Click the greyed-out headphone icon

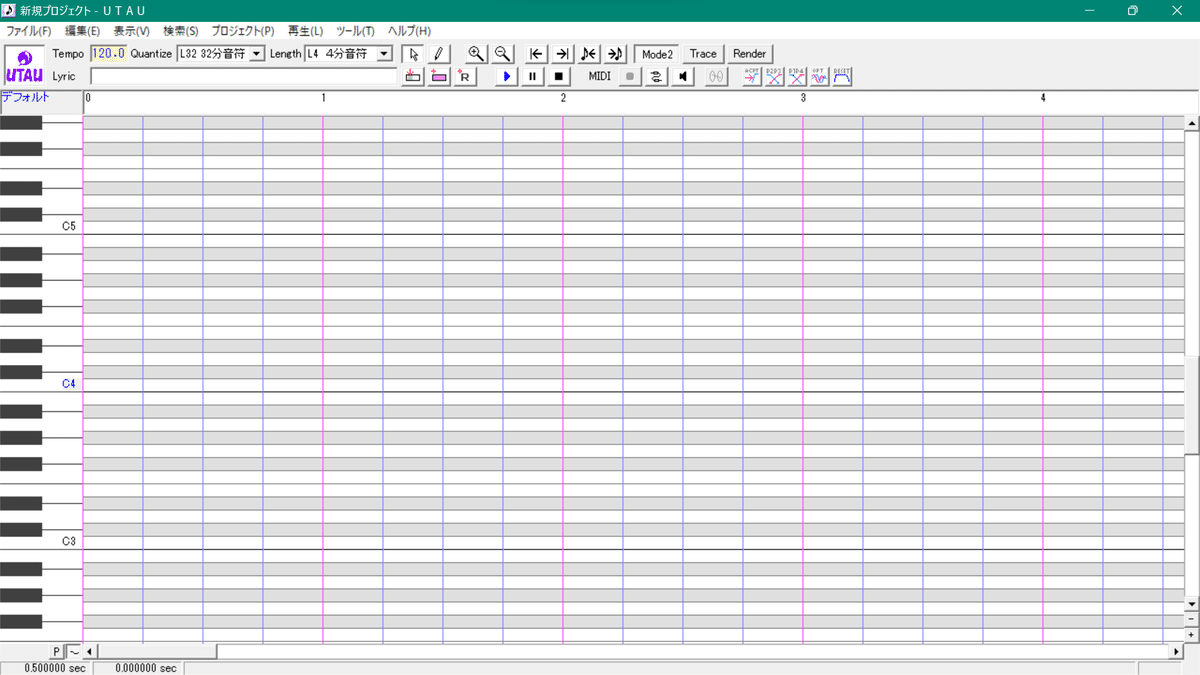(x=716, y=76)
